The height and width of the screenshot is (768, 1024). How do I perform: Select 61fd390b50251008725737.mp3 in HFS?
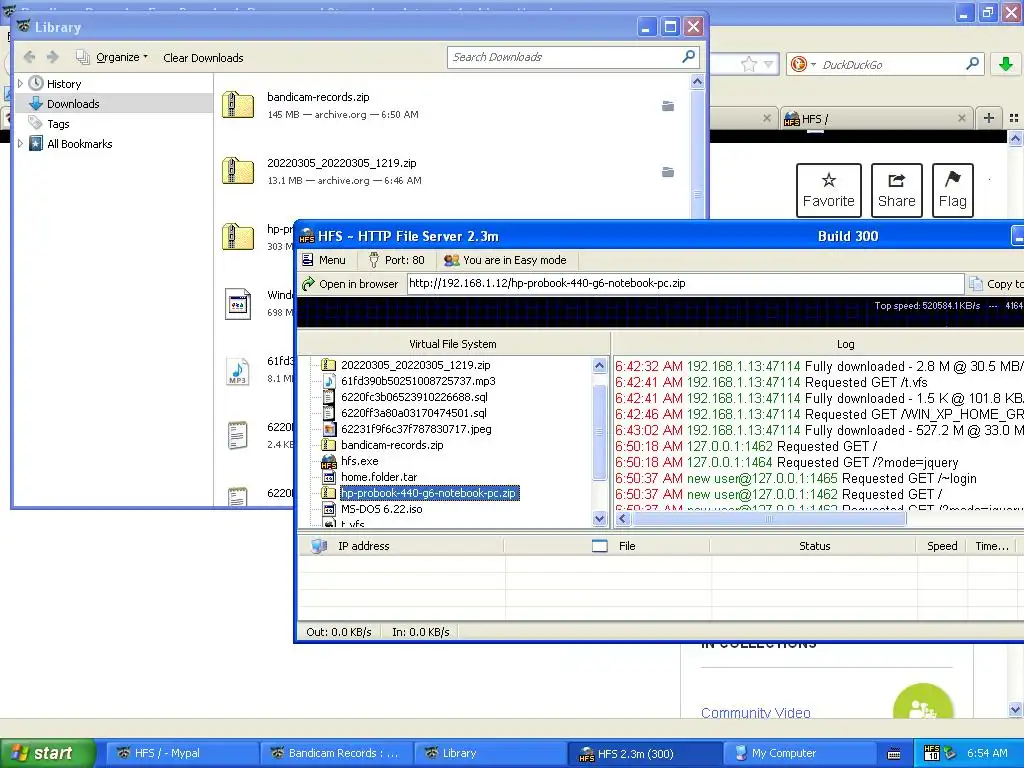click(418, 381)
